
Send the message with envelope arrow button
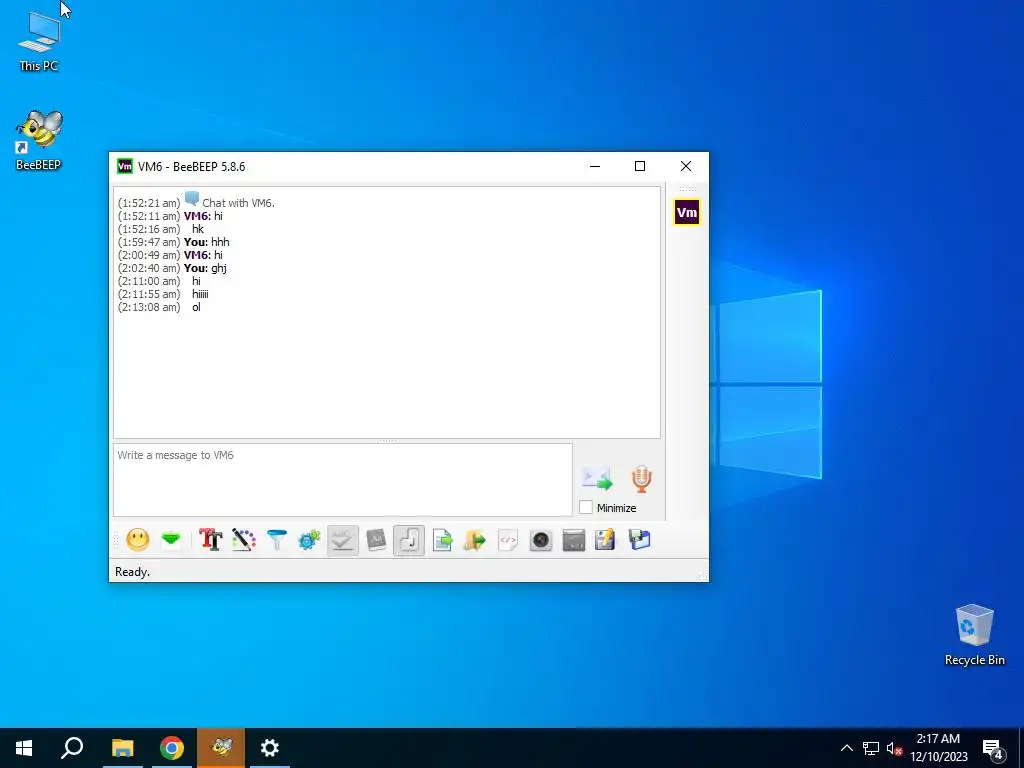[597, 479]
